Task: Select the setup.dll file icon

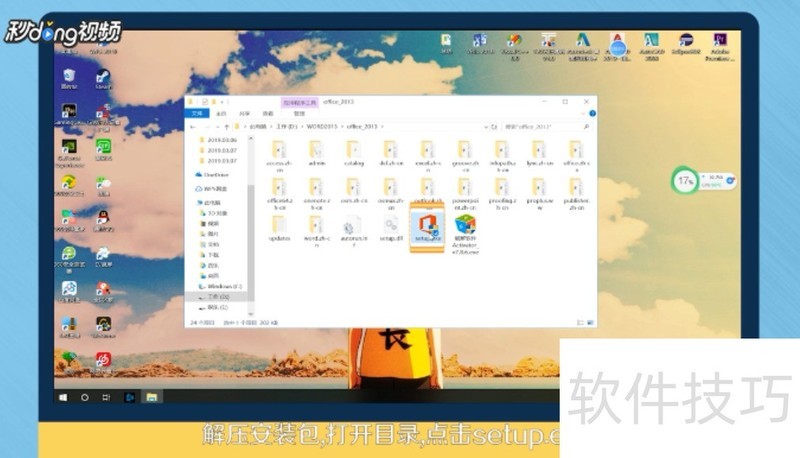Action: coord(391,228)
